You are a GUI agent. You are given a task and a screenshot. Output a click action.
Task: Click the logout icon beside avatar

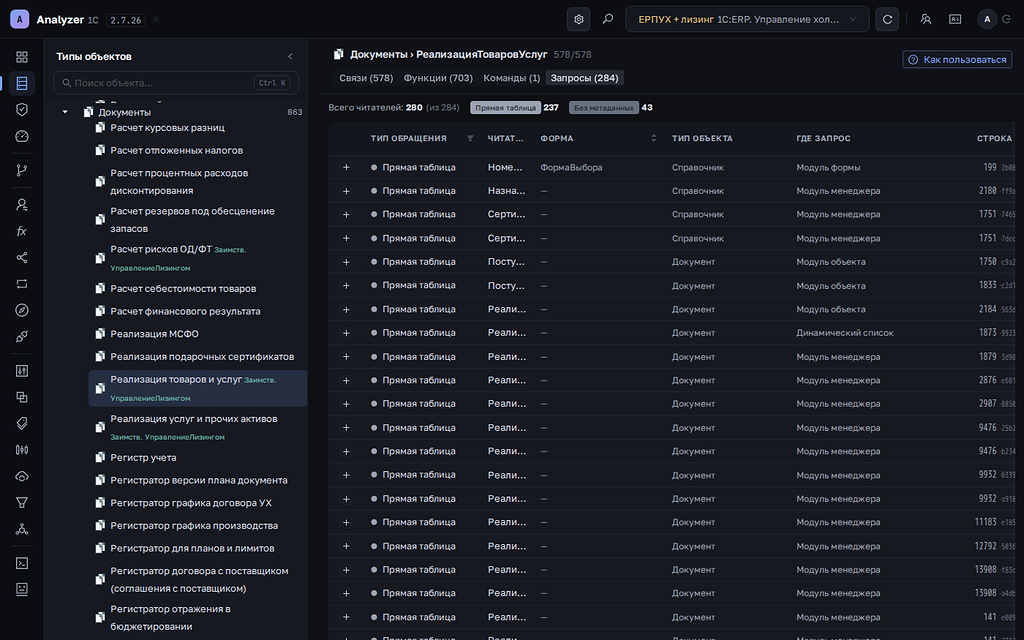1006,20
